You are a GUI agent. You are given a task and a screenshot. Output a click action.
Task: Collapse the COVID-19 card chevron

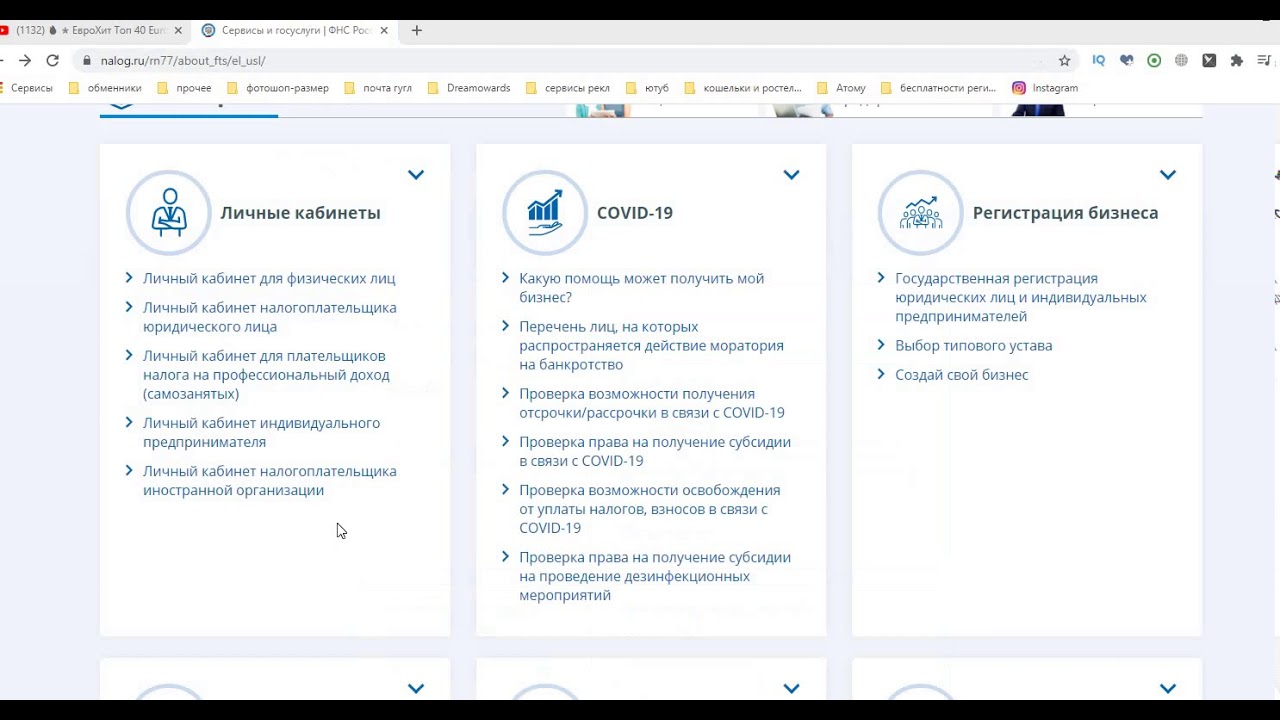pos(791,175)
